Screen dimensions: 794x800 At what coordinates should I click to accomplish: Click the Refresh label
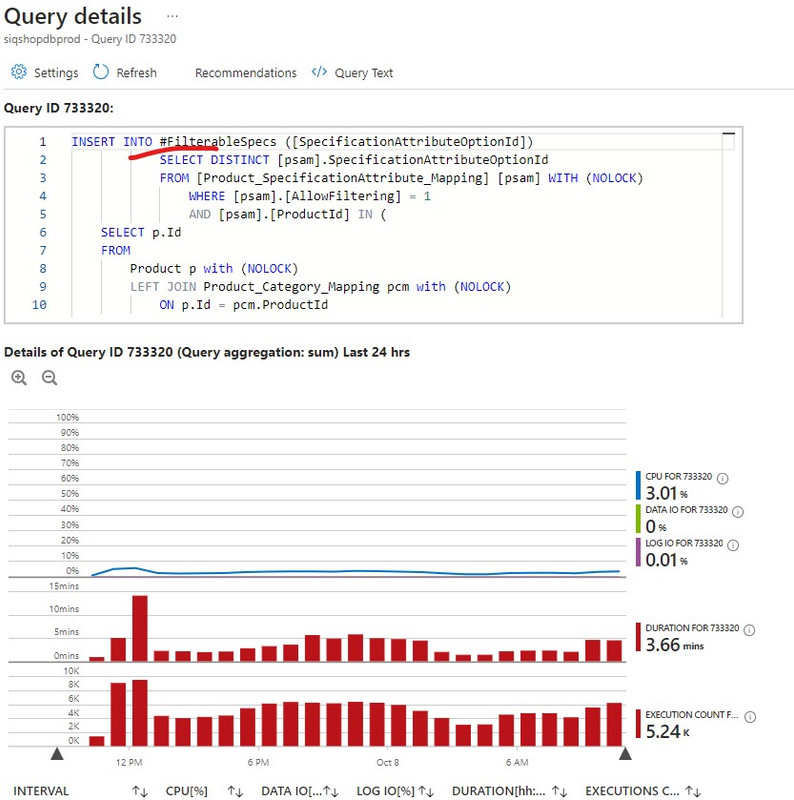pos(136,73)
